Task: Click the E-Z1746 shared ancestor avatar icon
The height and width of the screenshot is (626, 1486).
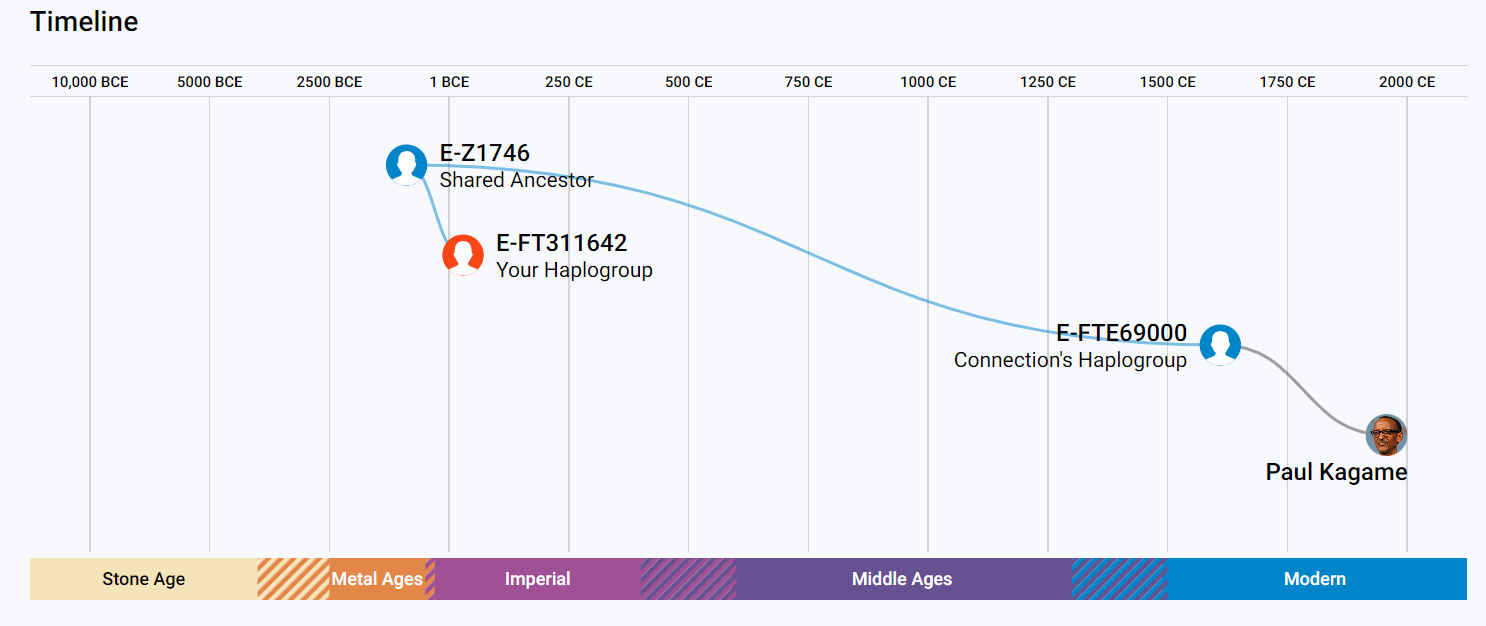Action: pos(407,165)
